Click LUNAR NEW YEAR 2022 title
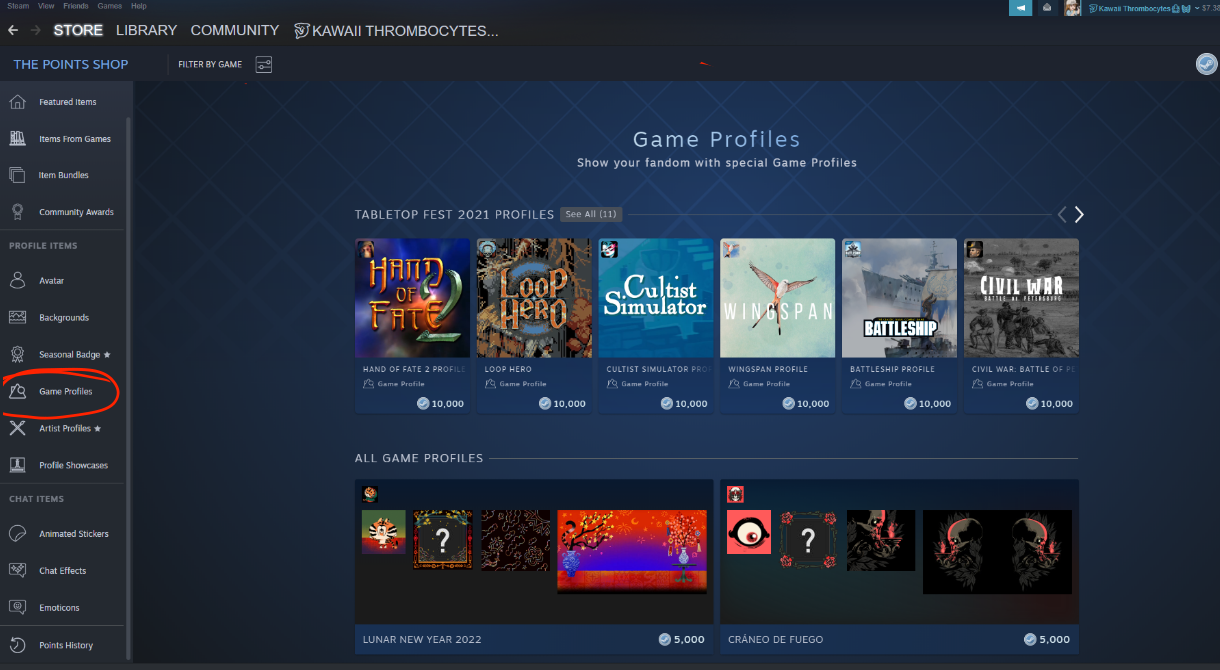Viewport: 1220px width, 670px height. [420, 640]
